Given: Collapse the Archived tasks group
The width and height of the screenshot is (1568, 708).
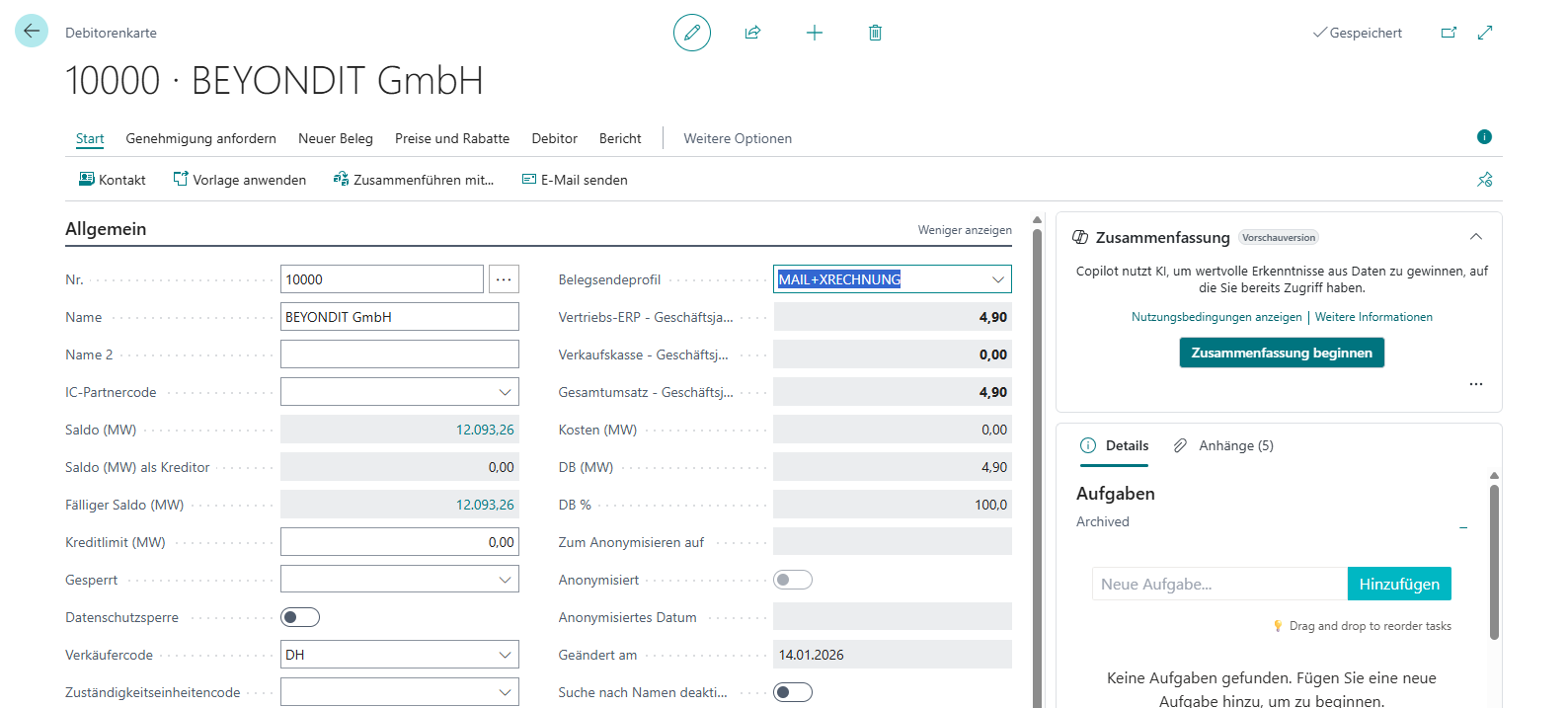Looking at the screenshot, I should click(x=1463, y=527).
